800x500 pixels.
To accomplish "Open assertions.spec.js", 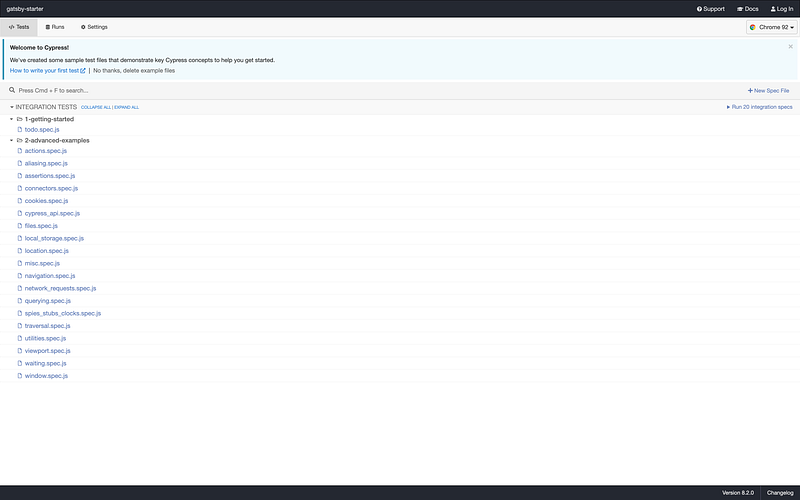I will click(x=50, y=176).
